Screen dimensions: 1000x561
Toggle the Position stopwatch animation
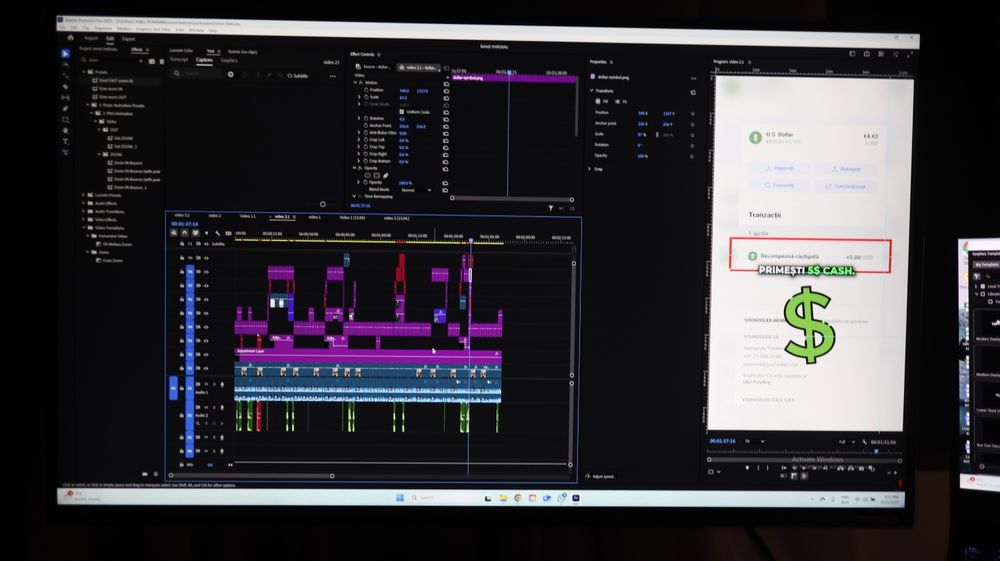(x=367, y=91)
